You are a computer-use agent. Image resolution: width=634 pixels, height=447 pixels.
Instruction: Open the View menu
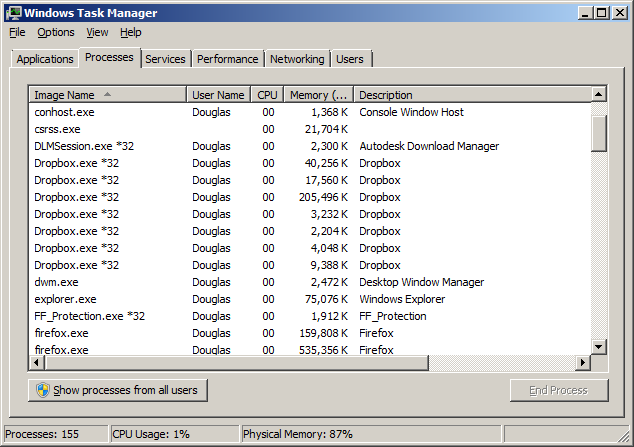(97, 32)
